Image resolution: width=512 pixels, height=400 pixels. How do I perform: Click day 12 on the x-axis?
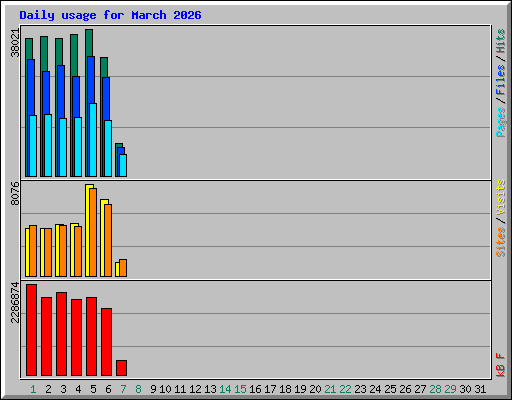coord(195,389)
